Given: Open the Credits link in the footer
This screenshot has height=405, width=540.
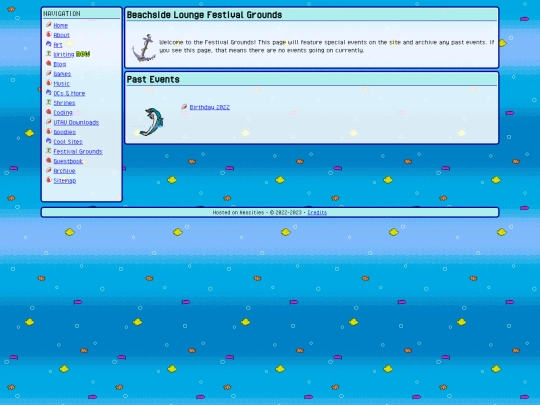Looking at the screenshot, I should click(317, 212).
